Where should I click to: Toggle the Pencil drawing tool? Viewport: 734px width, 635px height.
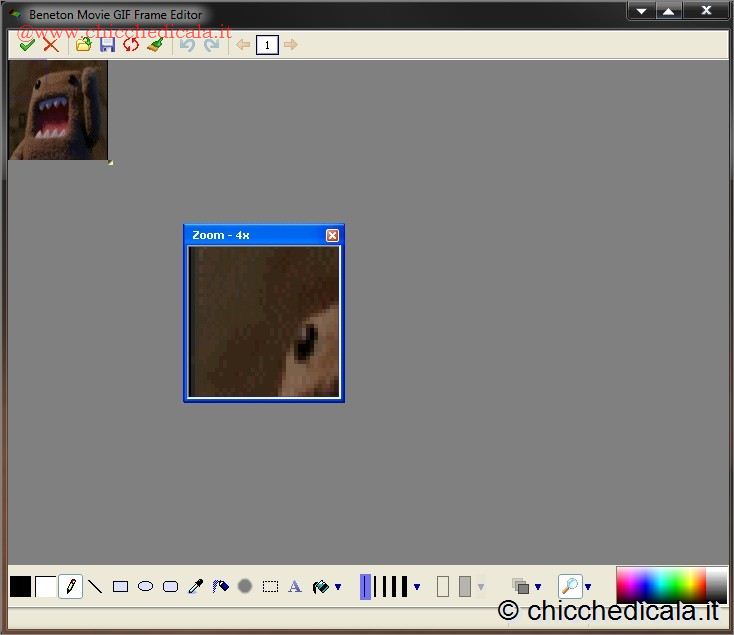coord(70,587)
